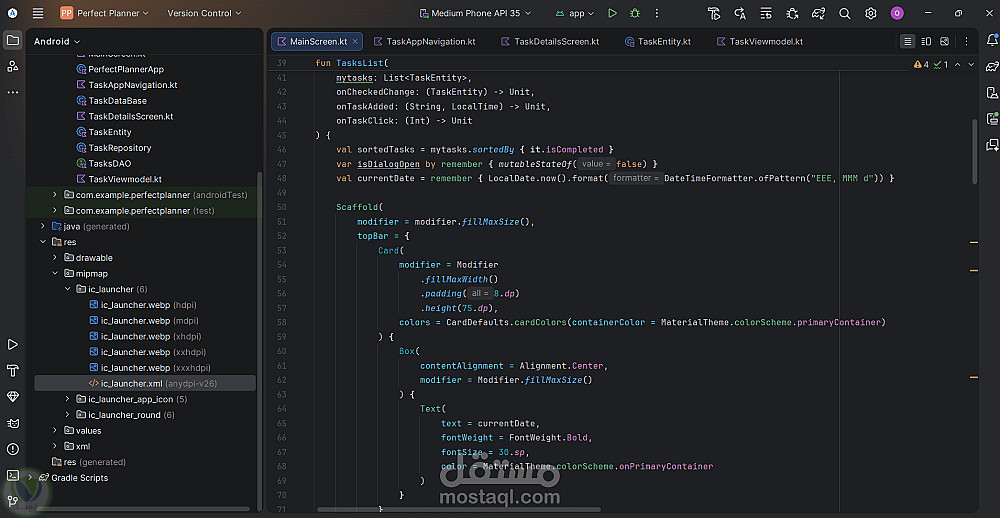Open the App Quality Insights gem icon
The image size is (1000, 518).
coord(13,397)
